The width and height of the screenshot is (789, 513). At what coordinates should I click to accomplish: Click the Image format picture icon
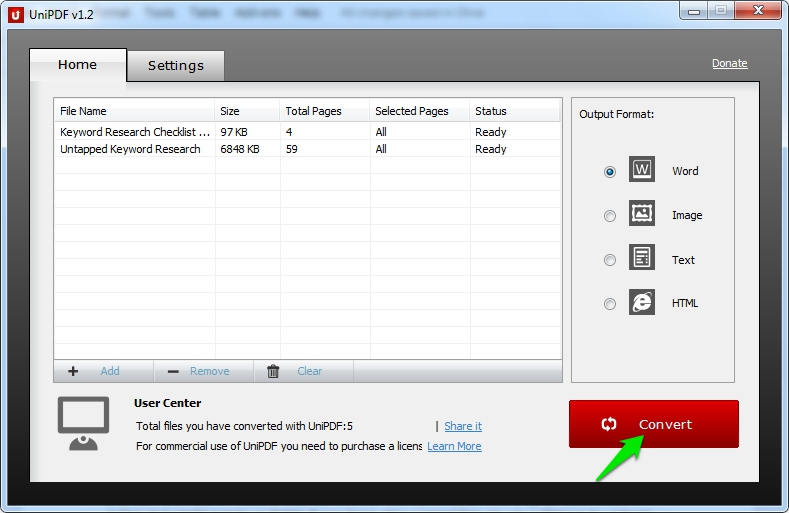642,213
